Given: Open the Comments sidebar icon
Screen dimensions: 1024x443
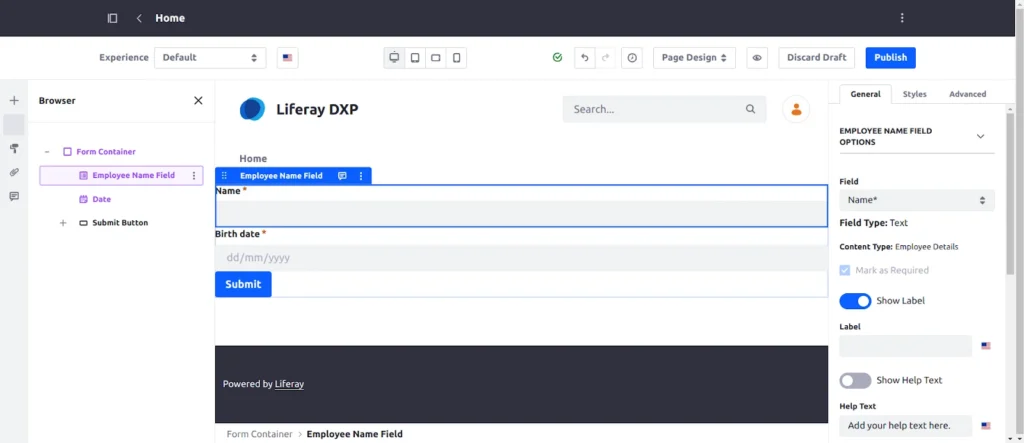Looking at the screenshot, I should [x=14, y=197].
